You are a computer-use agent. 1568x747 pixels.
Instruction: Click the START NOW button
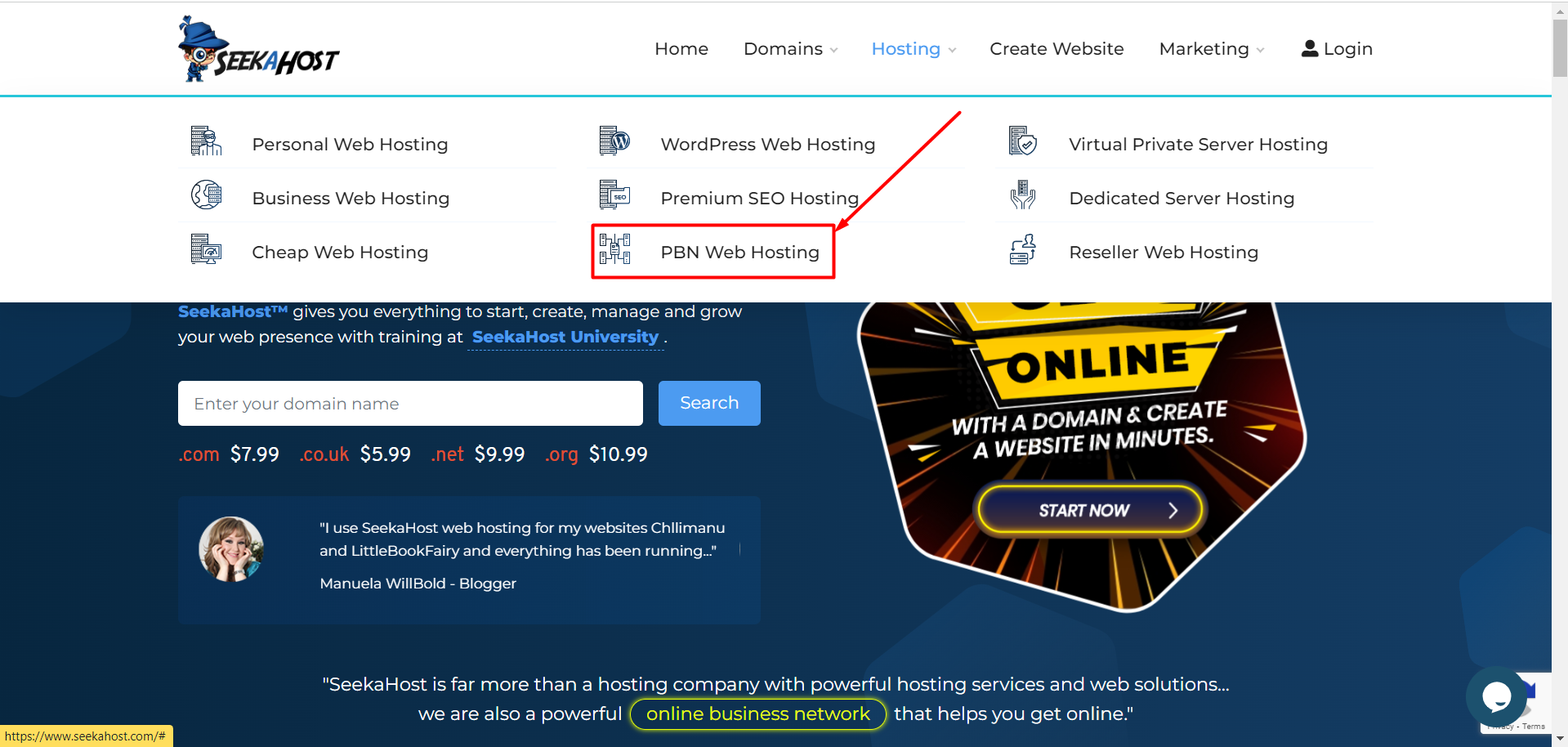tap(1091, 510)
